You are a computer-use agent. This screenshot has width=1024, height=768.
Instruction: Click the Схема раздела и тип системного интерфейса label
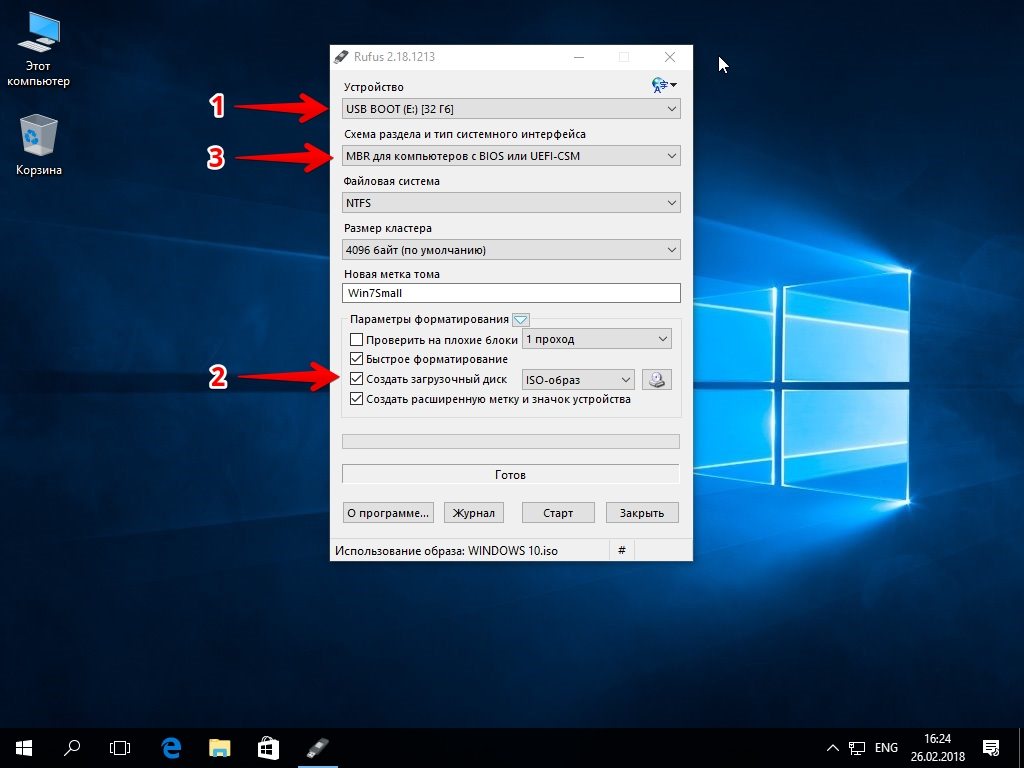point(465,134)
